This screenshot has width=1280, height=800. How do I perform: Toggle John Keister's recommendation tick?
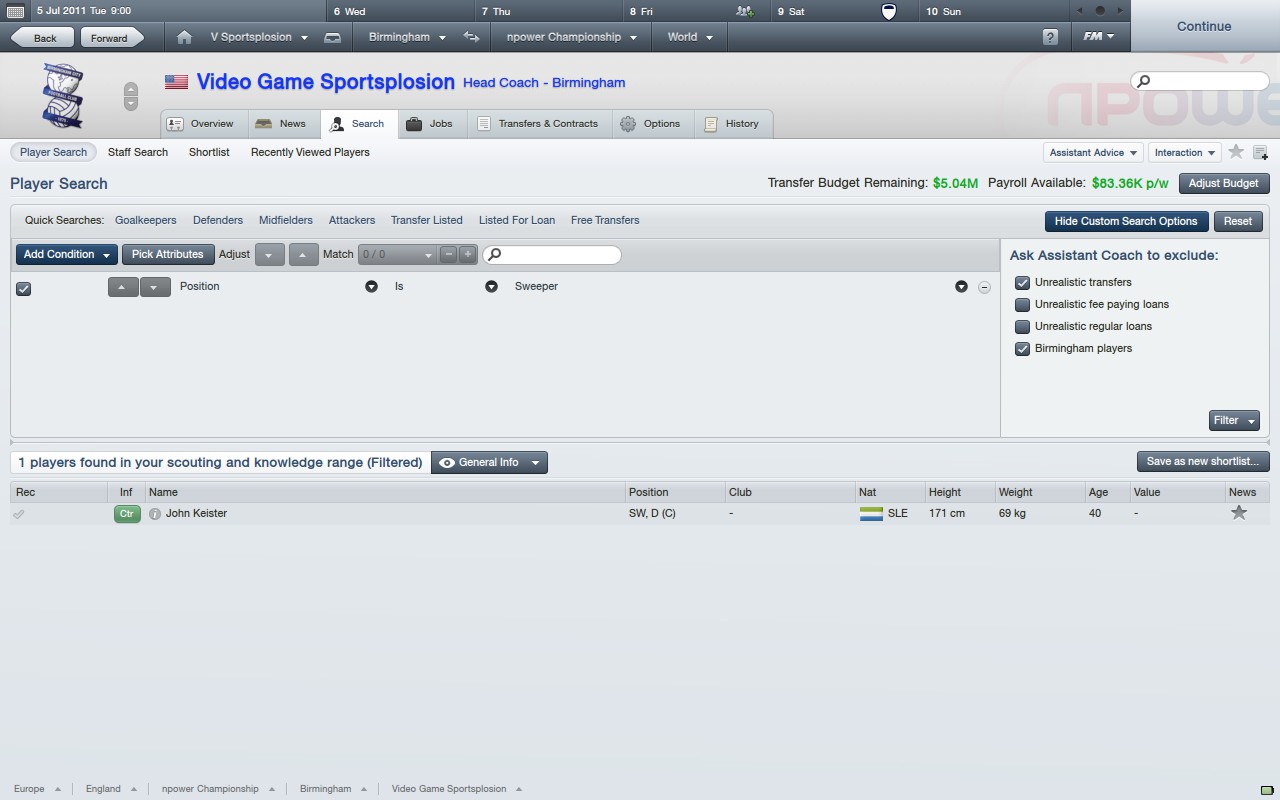coord(18,514)
